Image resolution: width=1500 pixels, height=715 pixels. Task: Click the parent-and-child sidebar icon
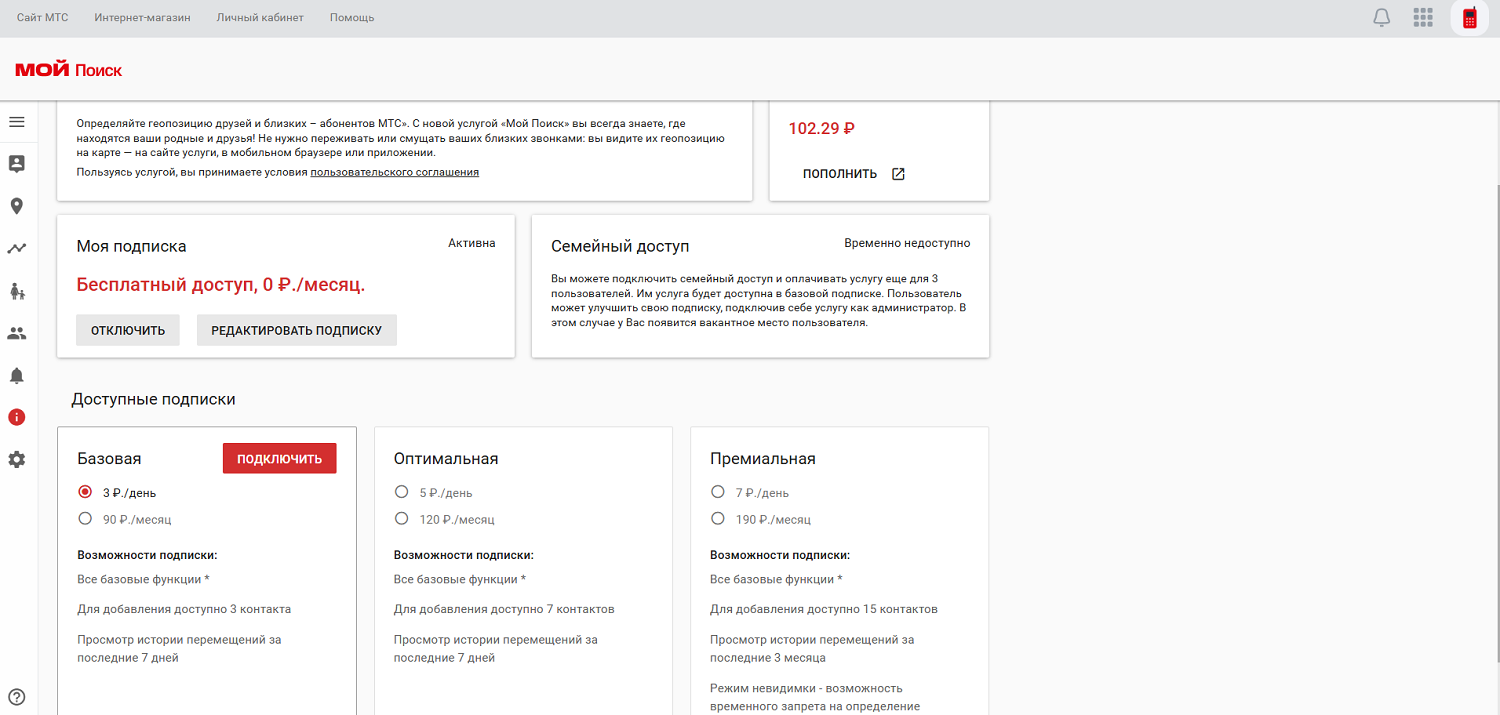tap(17, 291)
